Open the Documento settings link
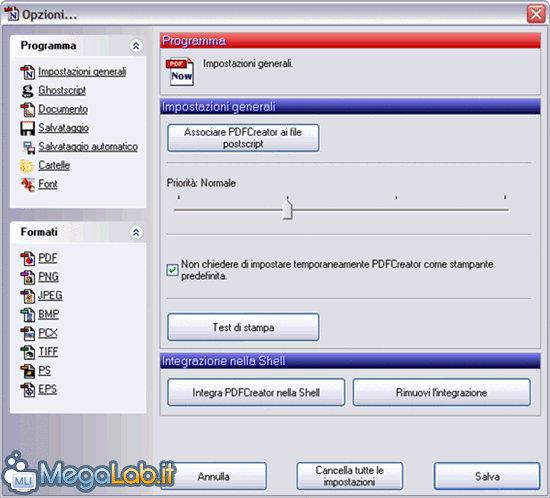 click(x=63, y=109)
